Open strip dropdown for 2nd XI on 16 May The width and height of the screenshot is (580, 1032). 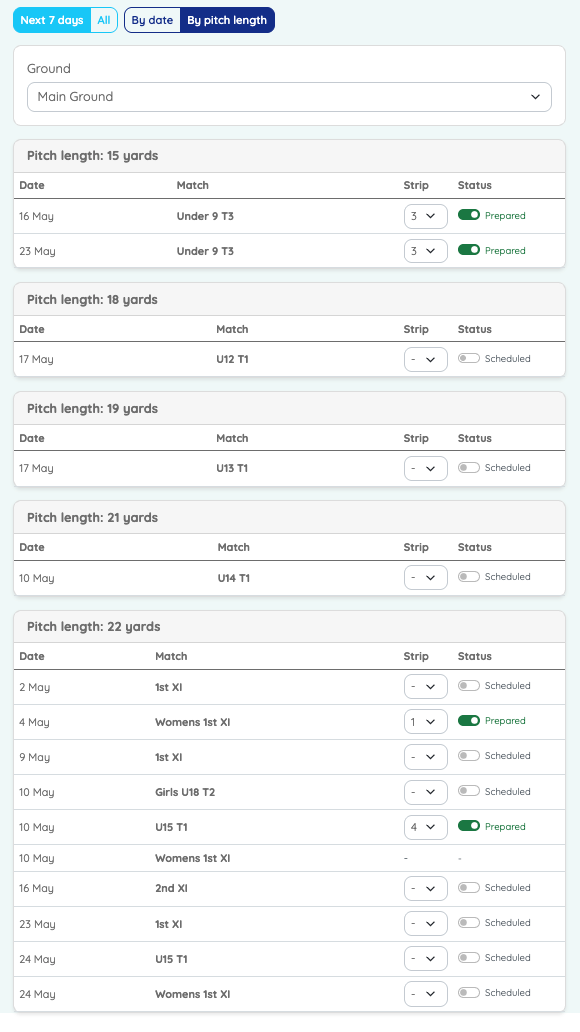click(425, 887)
